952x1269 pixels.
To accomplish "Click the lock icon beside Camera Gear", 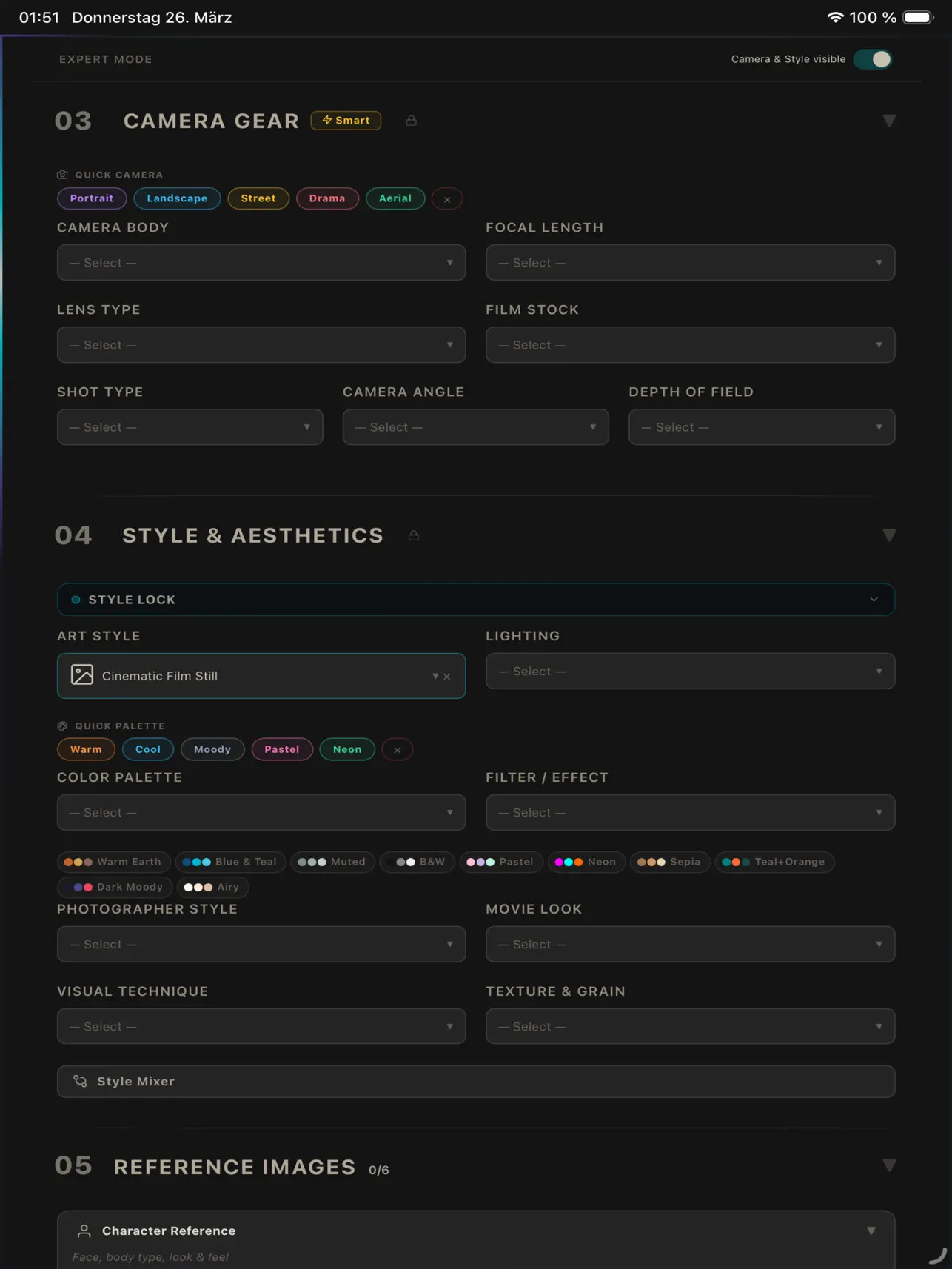I will 412,120.
